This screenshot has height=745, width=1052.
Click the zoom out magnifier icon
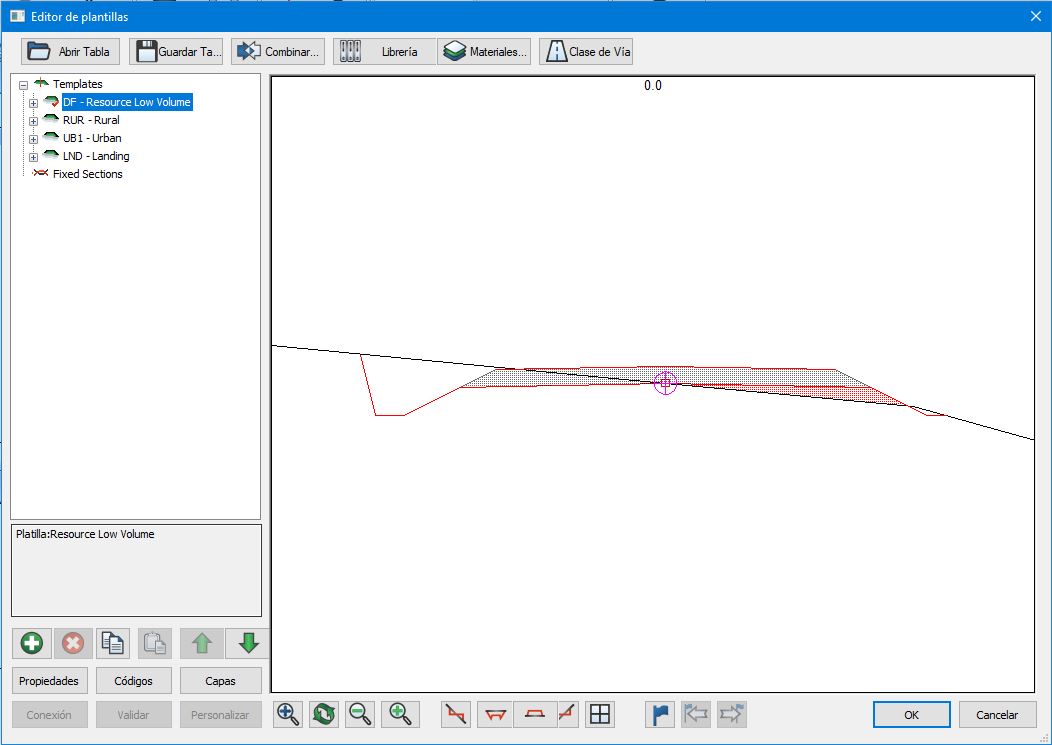click(360, 714)
